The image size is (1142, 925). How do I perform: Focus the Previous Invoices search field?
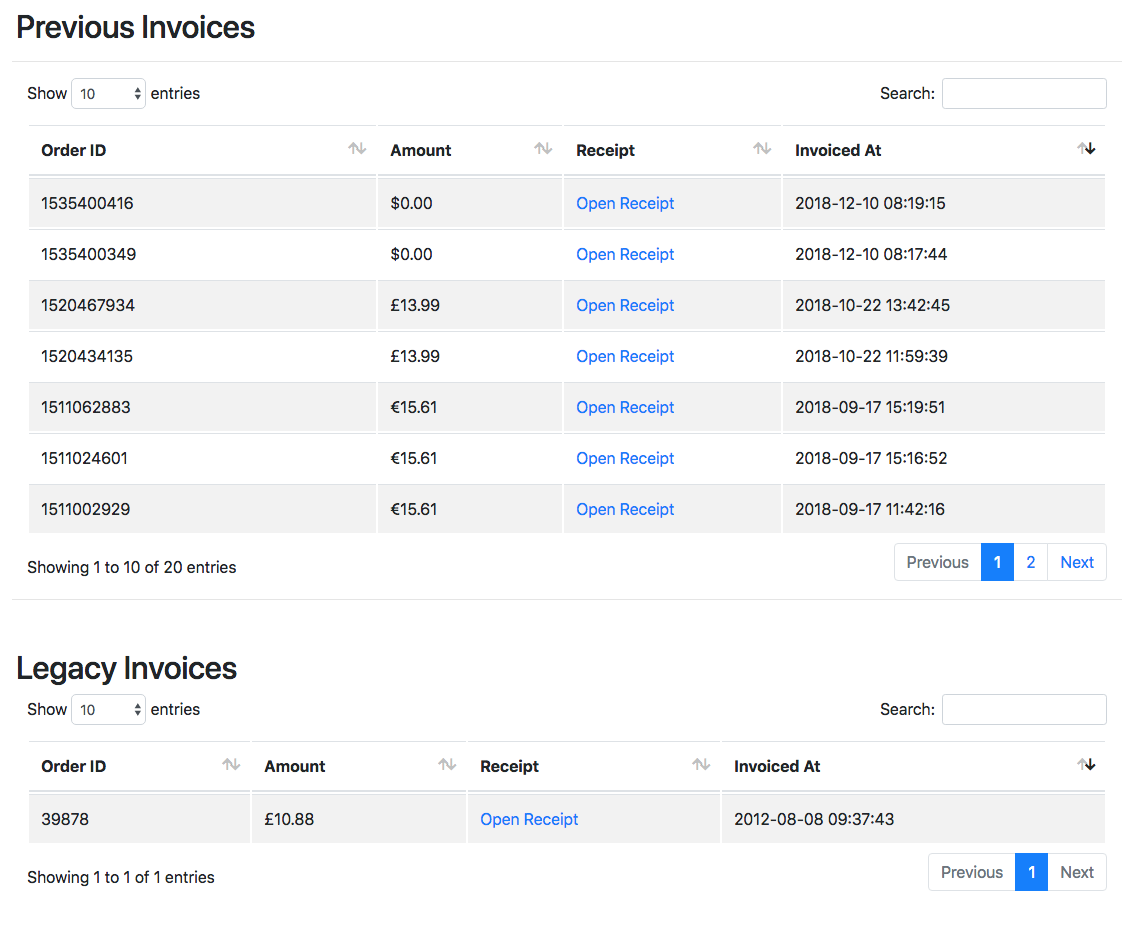tap(1024, 93)
